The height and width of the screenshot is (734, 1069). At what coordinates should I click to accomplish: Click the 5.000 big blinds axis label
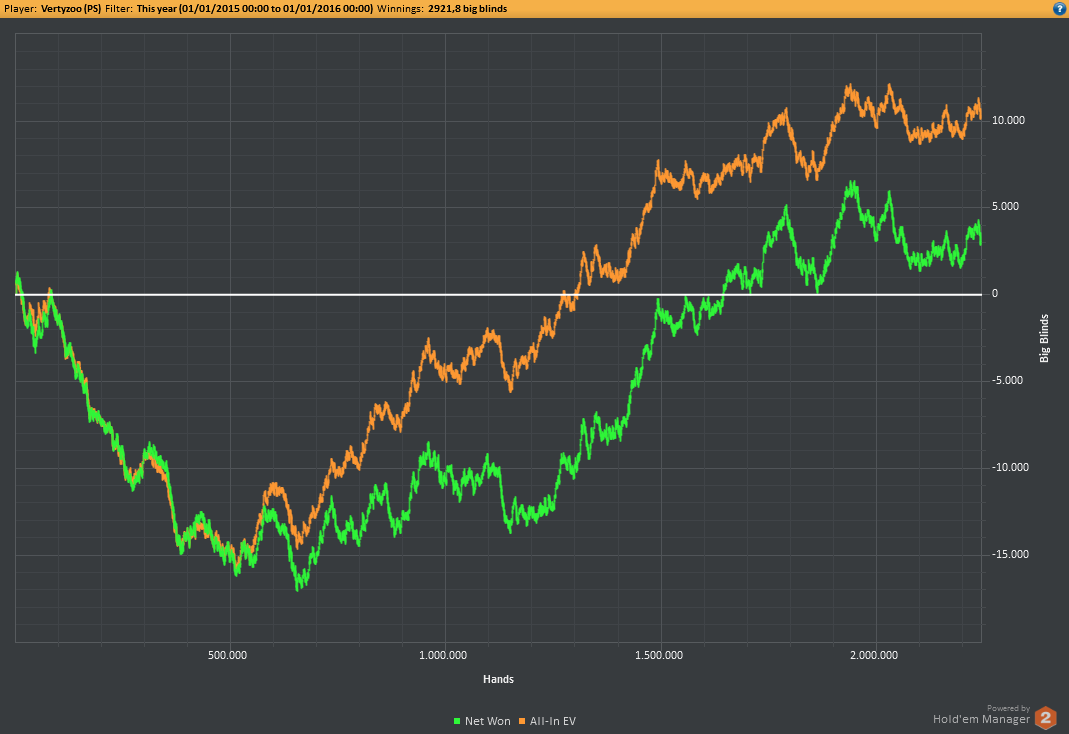click(x=1006, y=207)
